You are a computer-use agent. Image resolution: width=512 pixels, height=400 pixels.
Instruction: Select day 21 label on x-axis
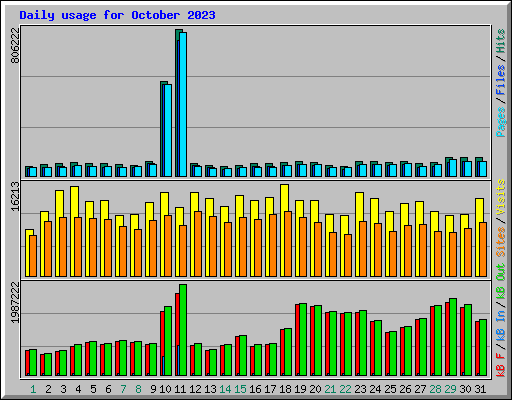pos(330,389)
